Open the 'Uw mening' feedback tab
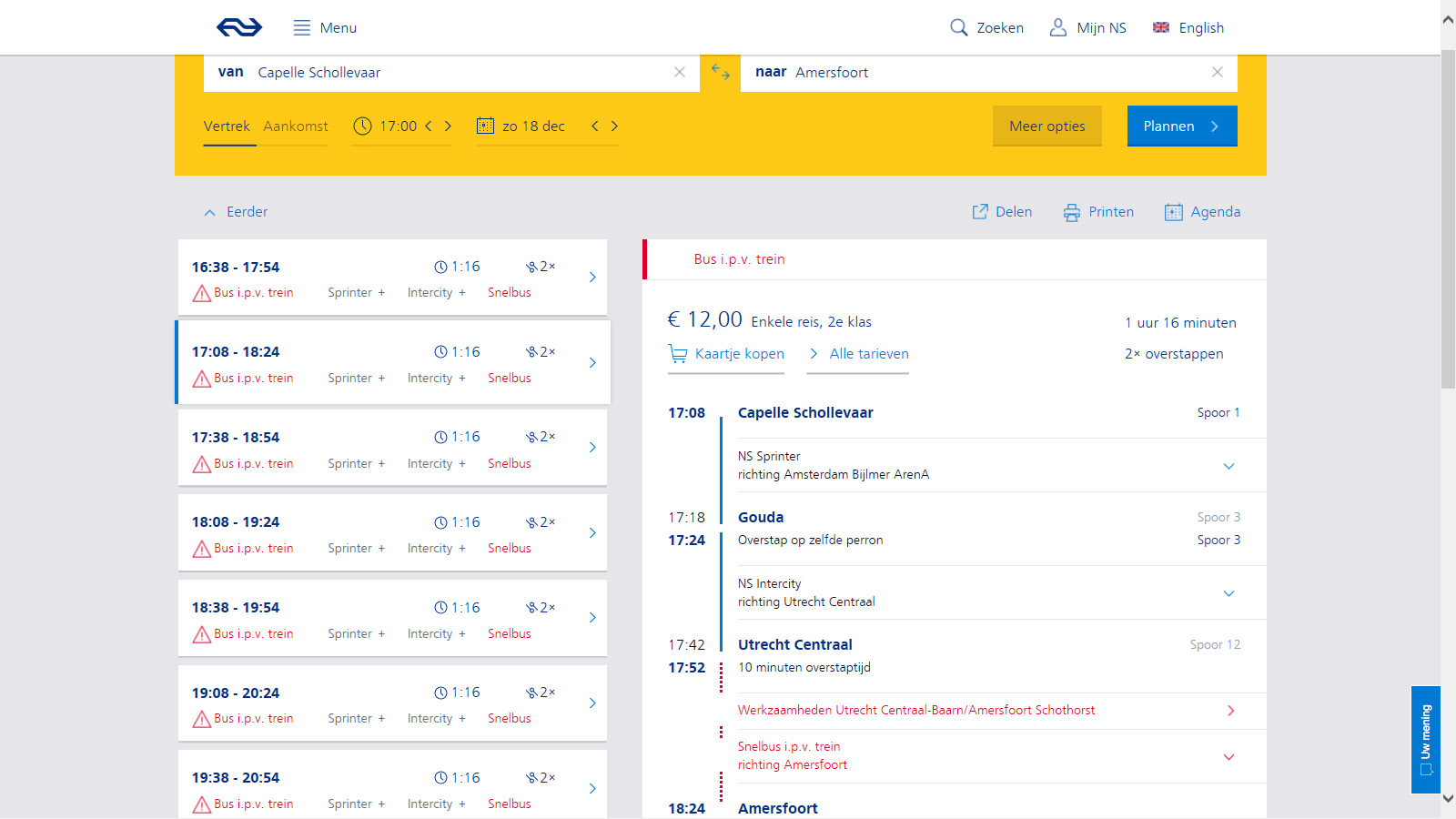 click(x=1426, y=740)
